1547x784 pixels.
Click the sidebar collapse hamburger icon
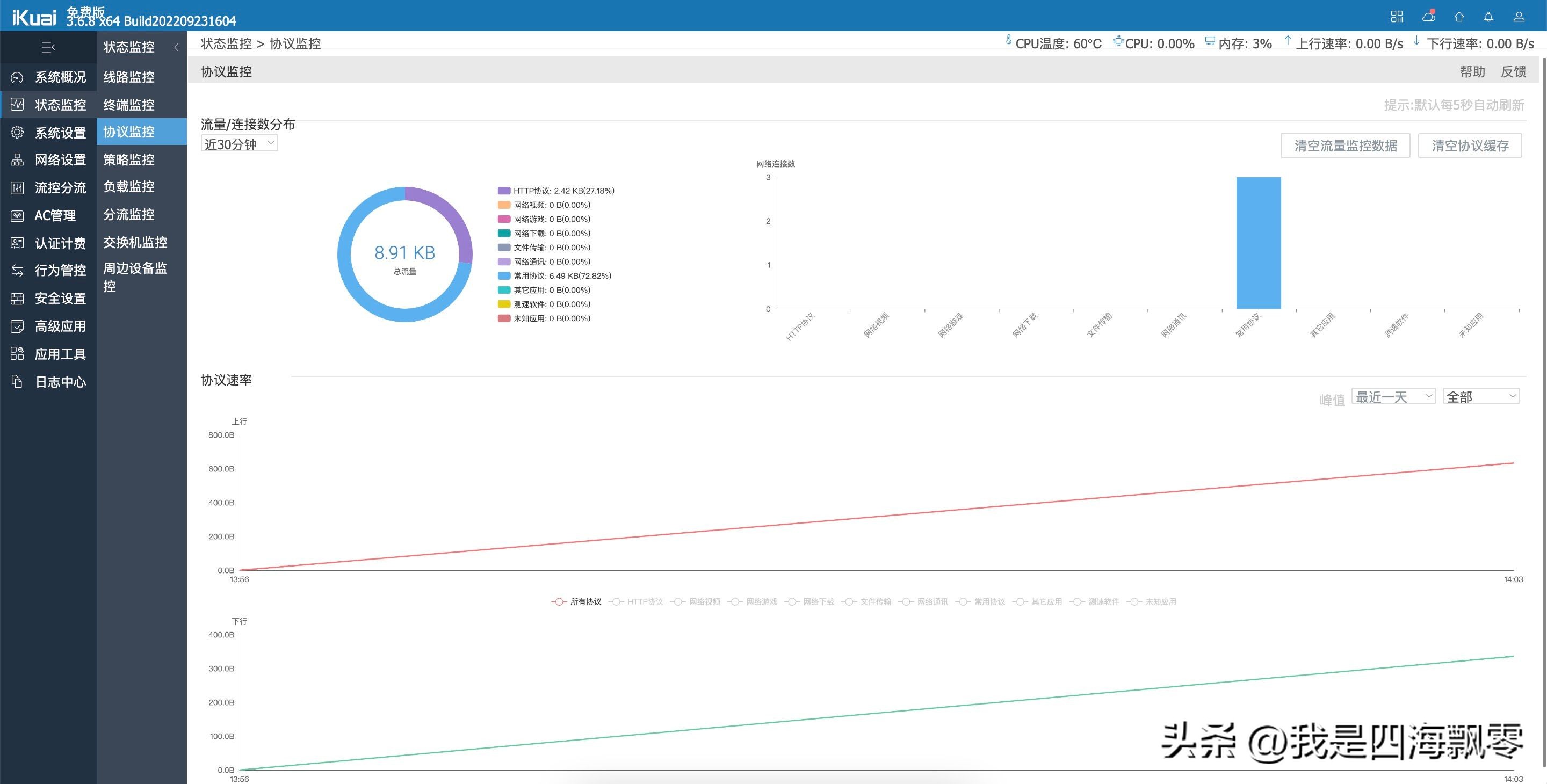click(x=48, y=47)
